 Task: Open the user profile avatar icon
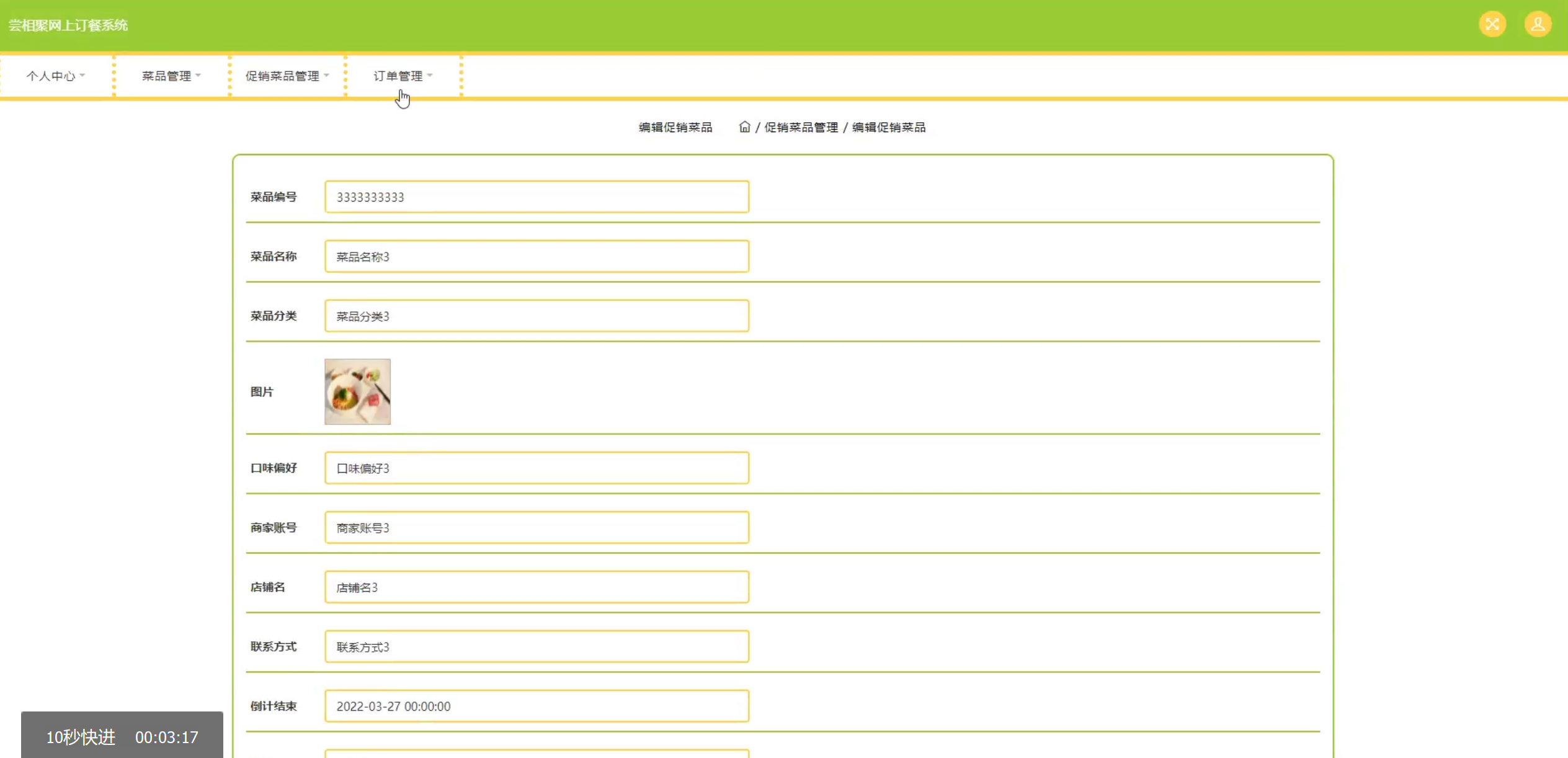click(x=1537, y=25)
